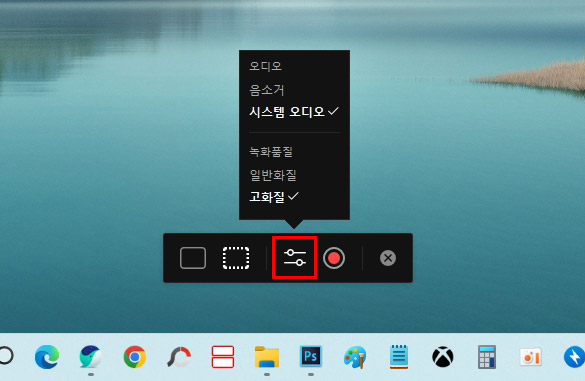Open the blue lightning bolt app in taskbar
This screenshot has height=381, width=585.
coord(574,357)
